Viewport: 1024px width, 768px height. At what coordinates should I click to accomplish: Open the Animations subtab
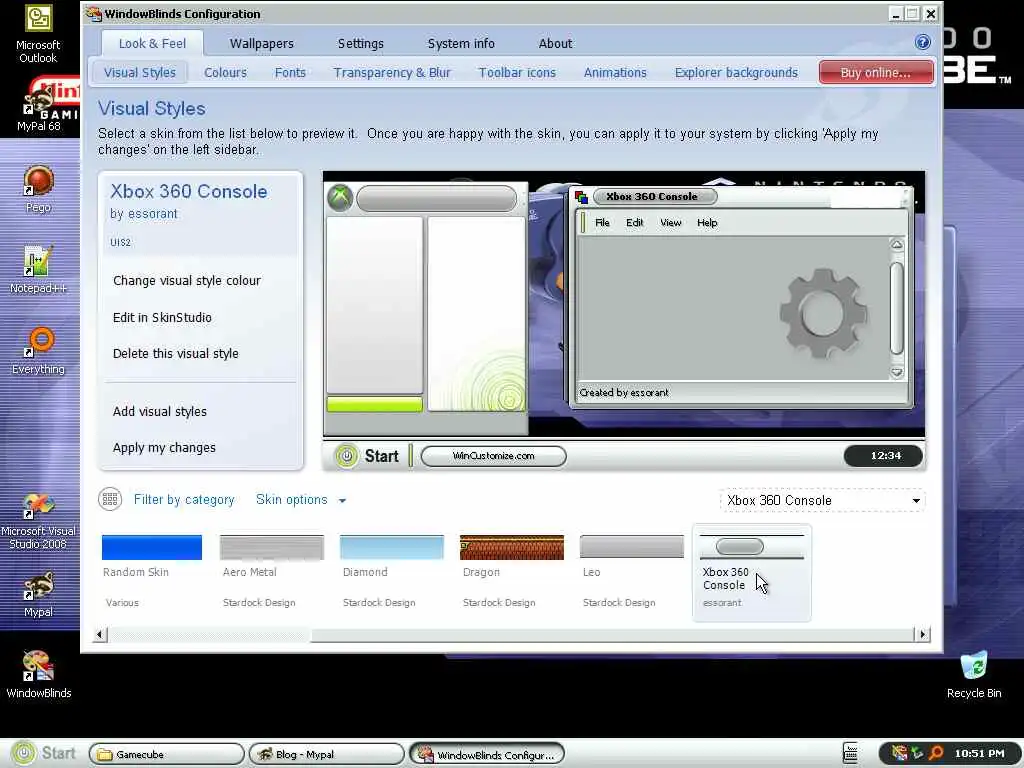tap(615, 72)
